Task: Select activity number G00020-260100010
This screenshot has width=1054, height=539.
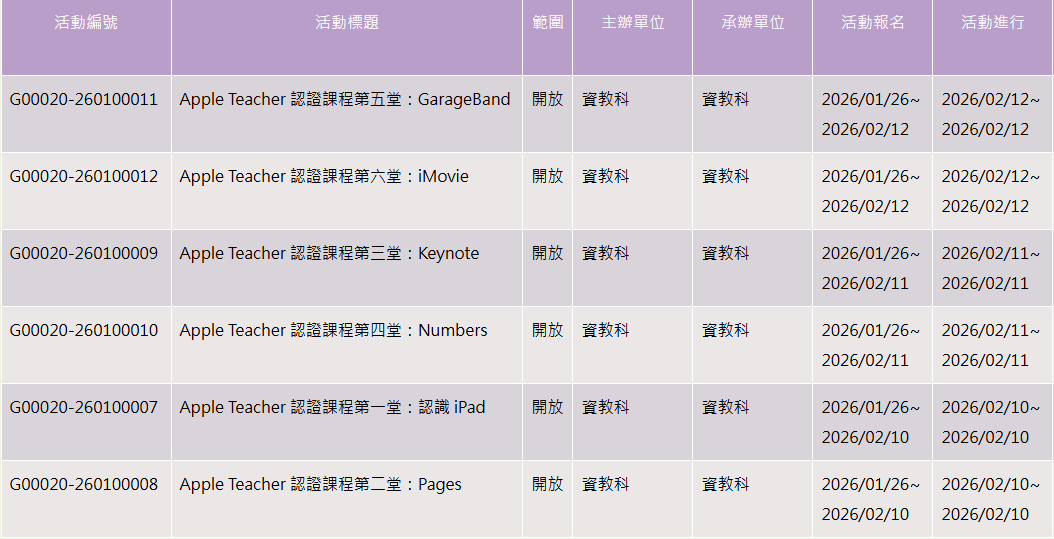Action: (x=84, y=331)
